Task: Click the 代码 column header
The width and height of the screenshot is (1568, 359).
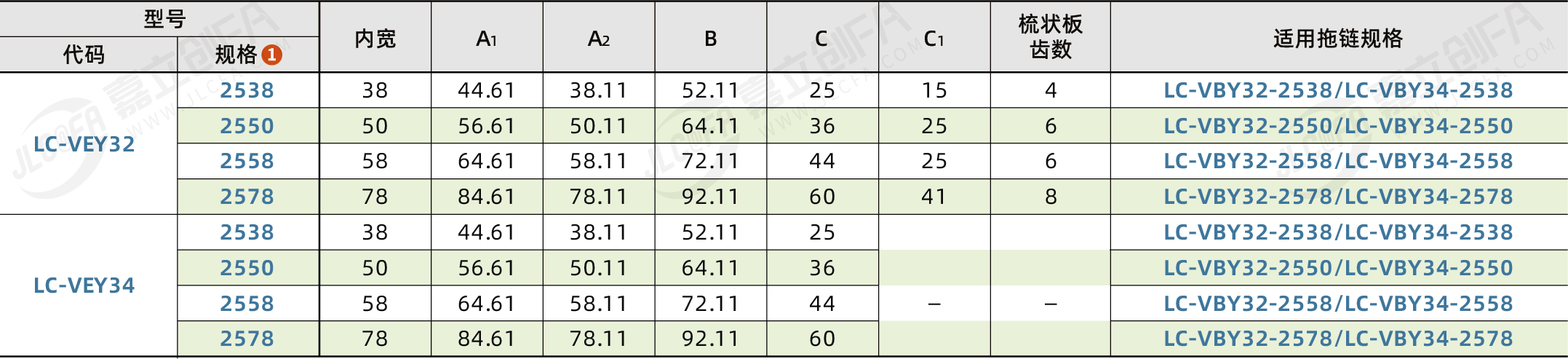Action: (x=84, y=55)
